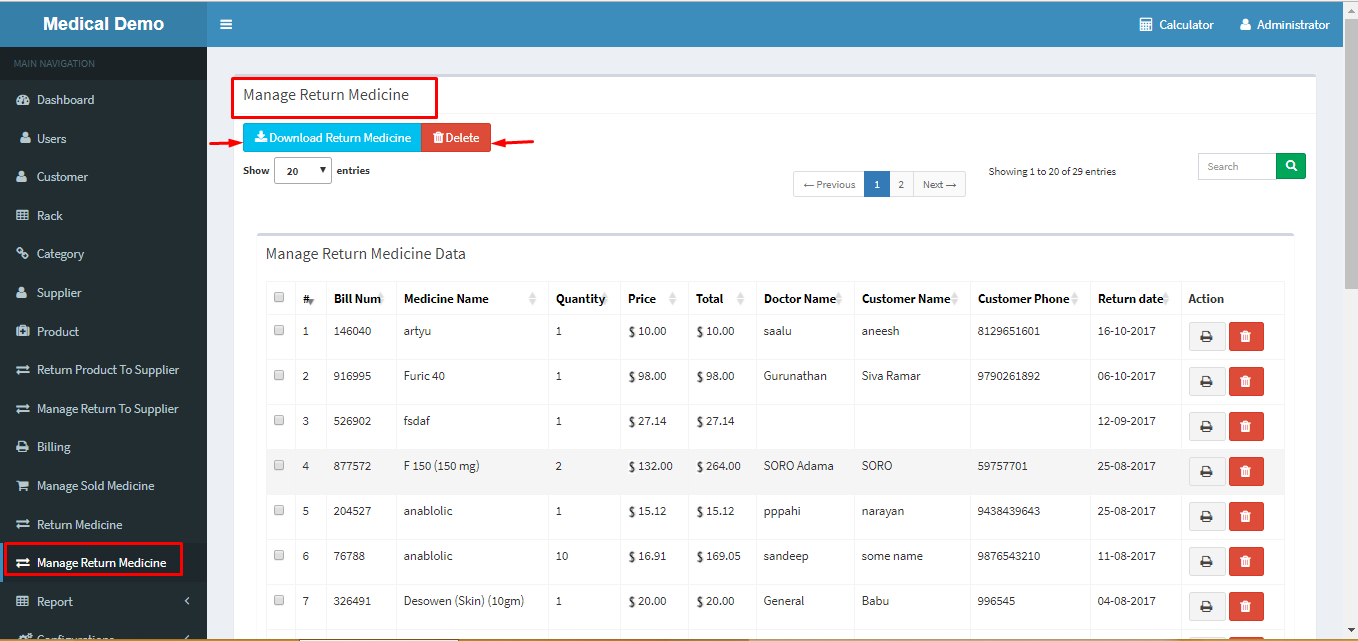Open Billing in the sidebar

click(x=103, y=447)
